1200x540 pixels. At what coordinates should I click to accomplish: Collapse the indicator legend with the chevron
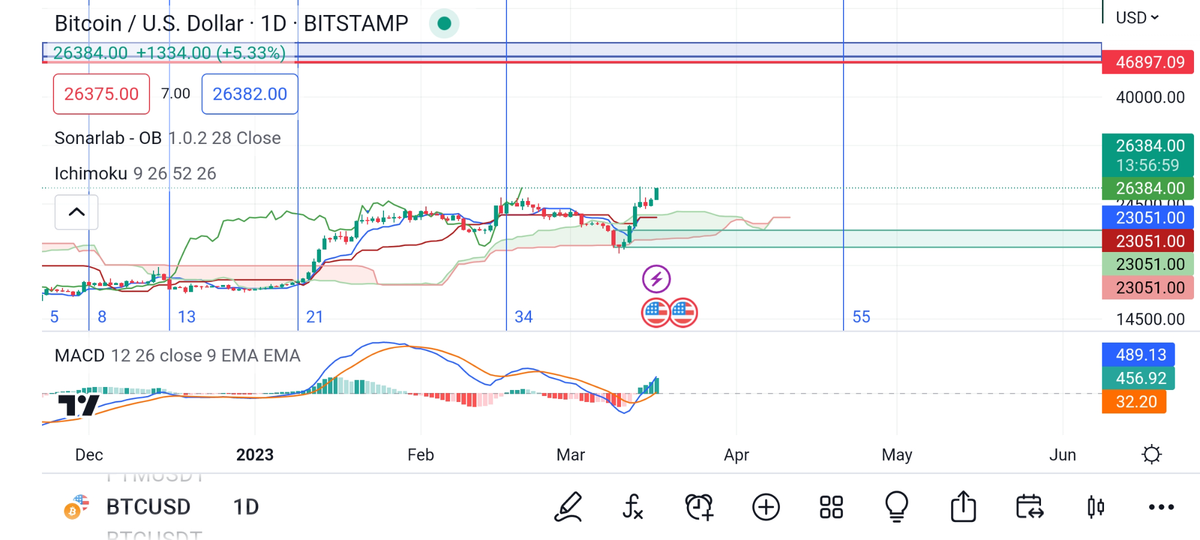click(x=76, y=212)
